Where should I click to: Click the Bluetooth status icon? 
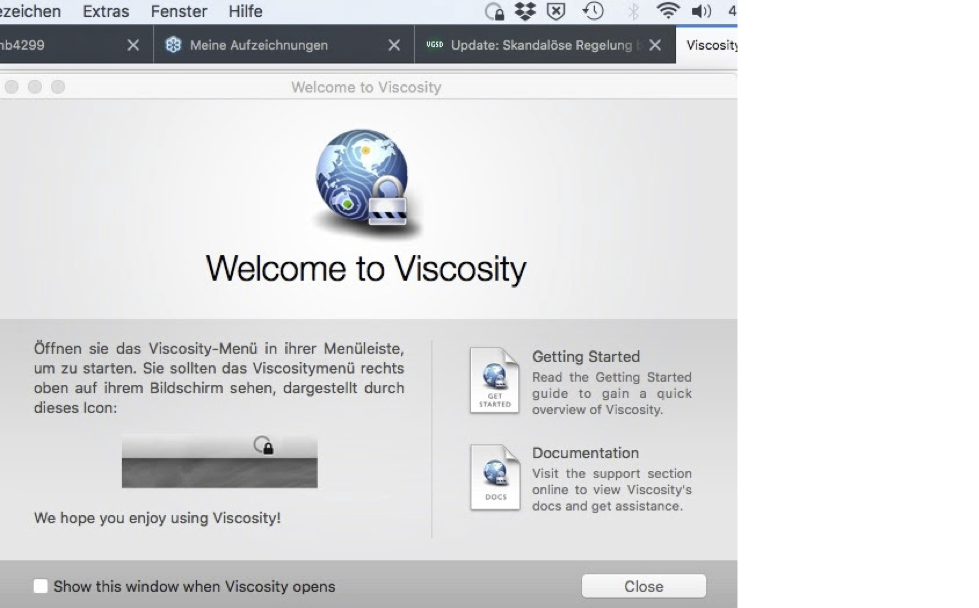632,11
